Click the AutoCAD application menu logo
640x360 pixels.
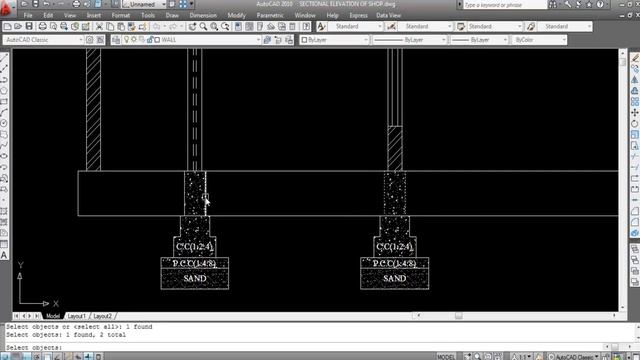6,8
